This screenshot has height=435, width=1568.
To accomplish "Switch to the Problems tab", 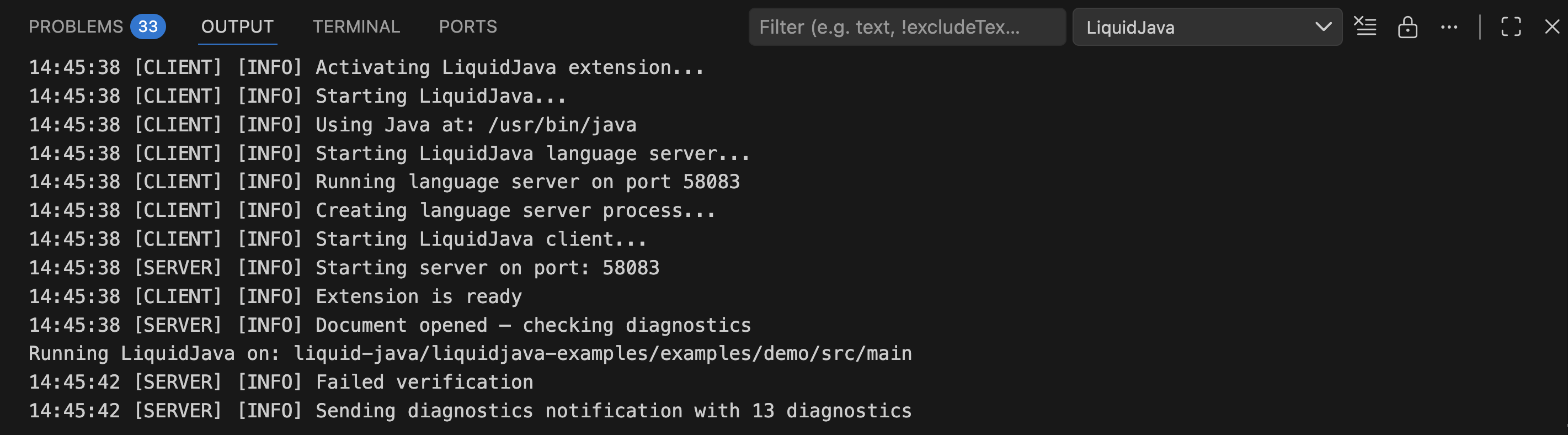I will point(76,27).
